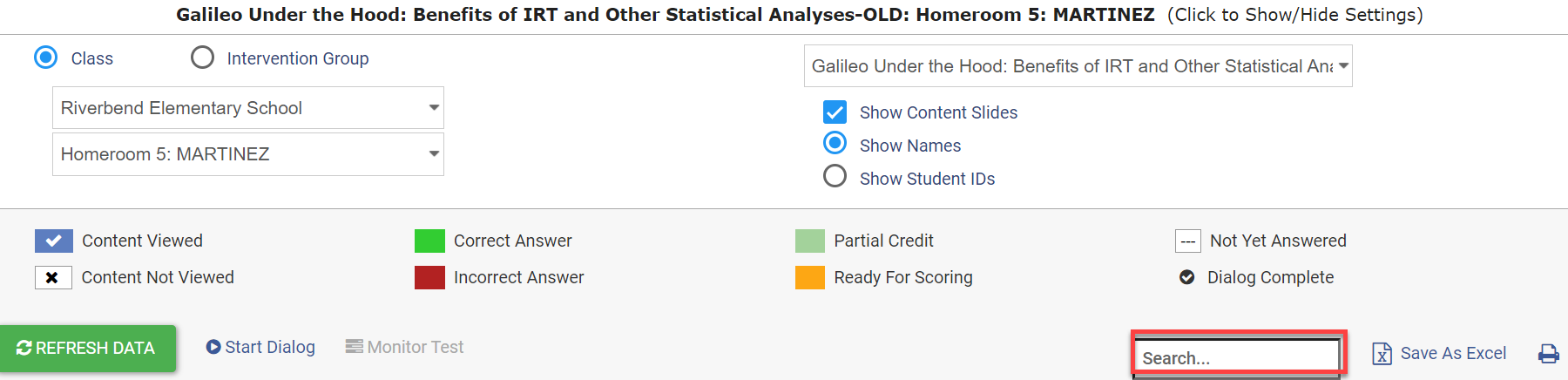Select the Intervention Group radio button
The width and height of the screenshot is (1568, 380).
pos(202,58)
